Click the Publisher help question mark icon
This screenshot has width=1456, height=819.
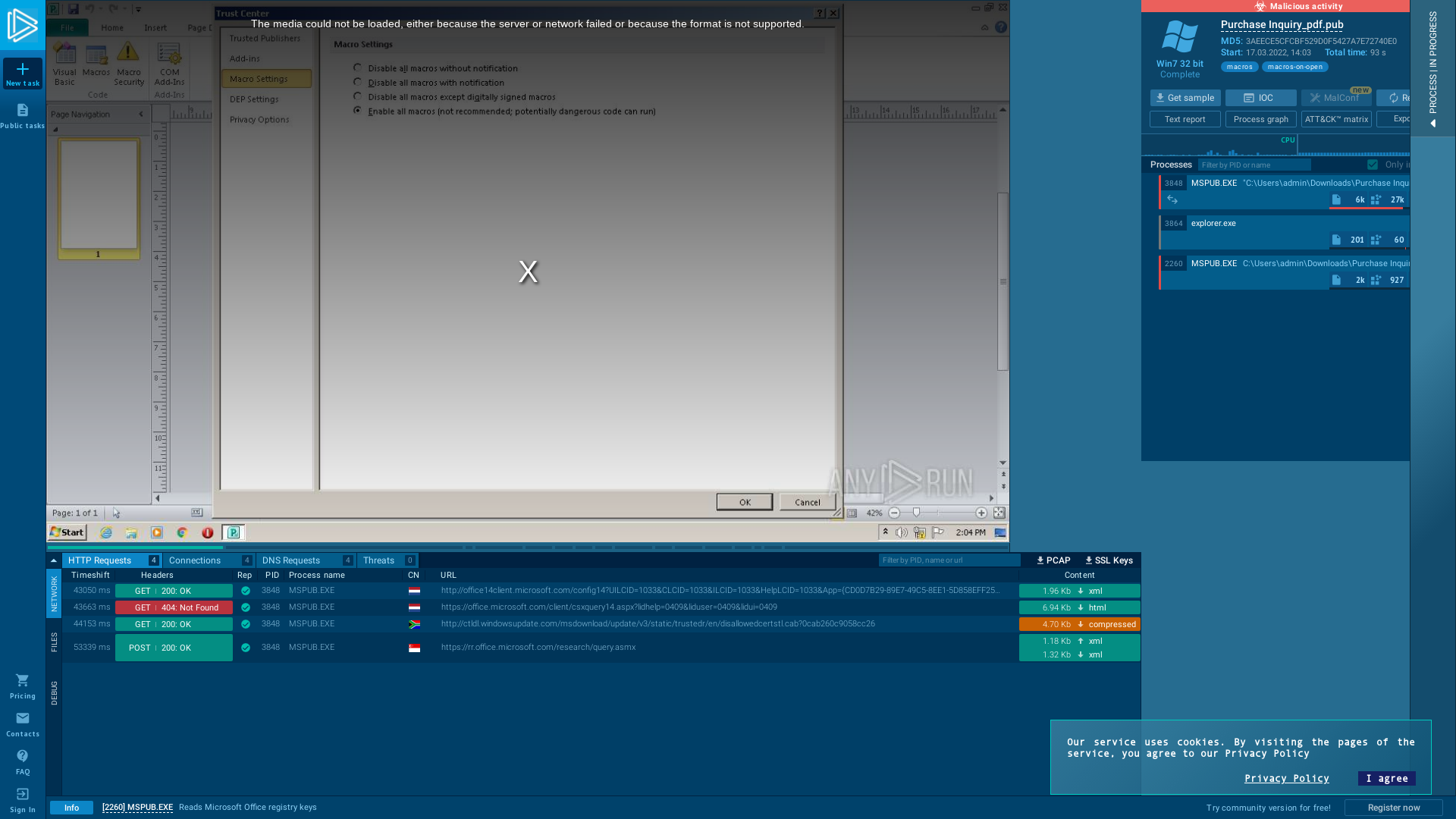1001,27
